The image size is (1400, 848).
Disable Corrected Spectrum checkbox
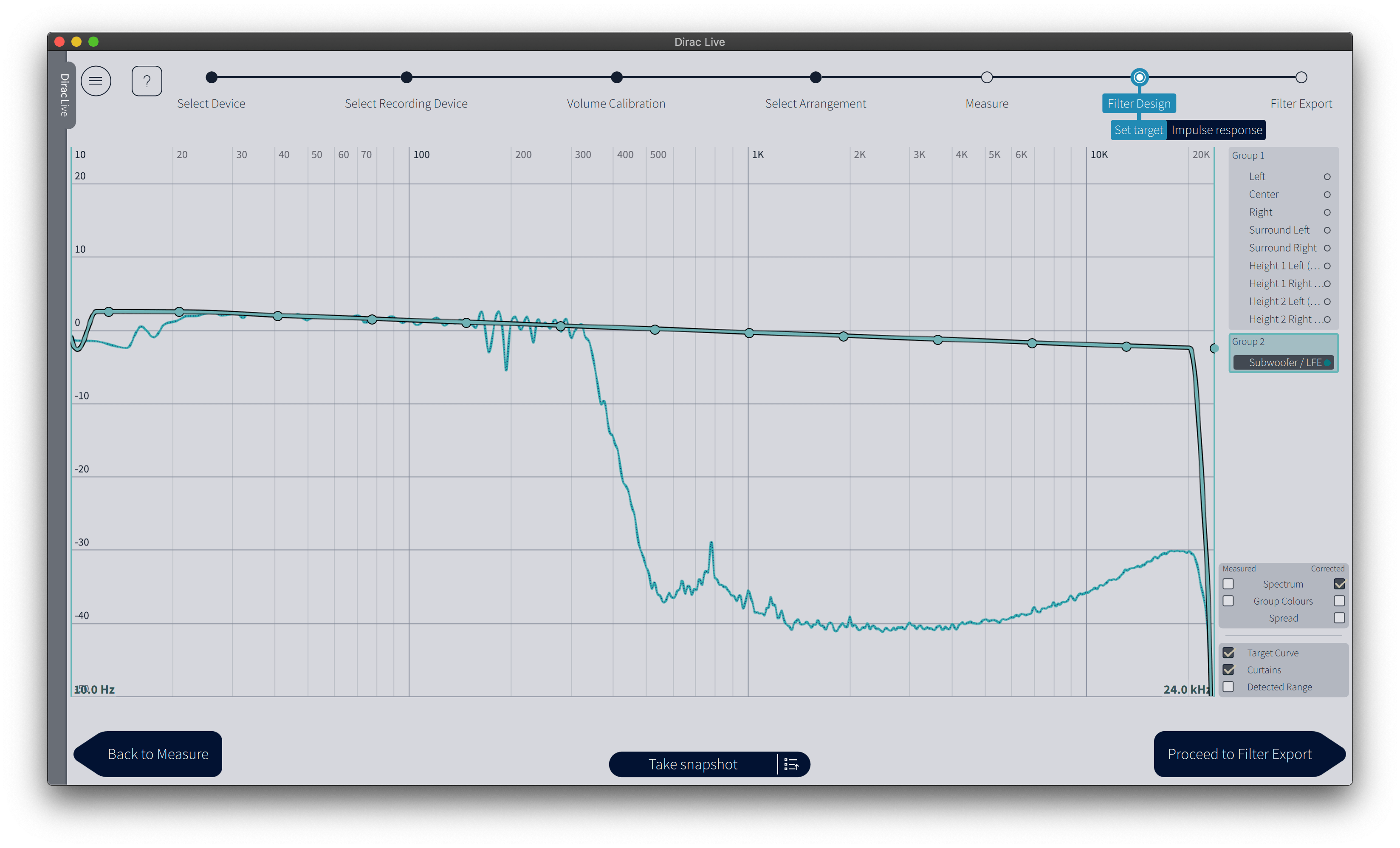[x=1339, y=584]
